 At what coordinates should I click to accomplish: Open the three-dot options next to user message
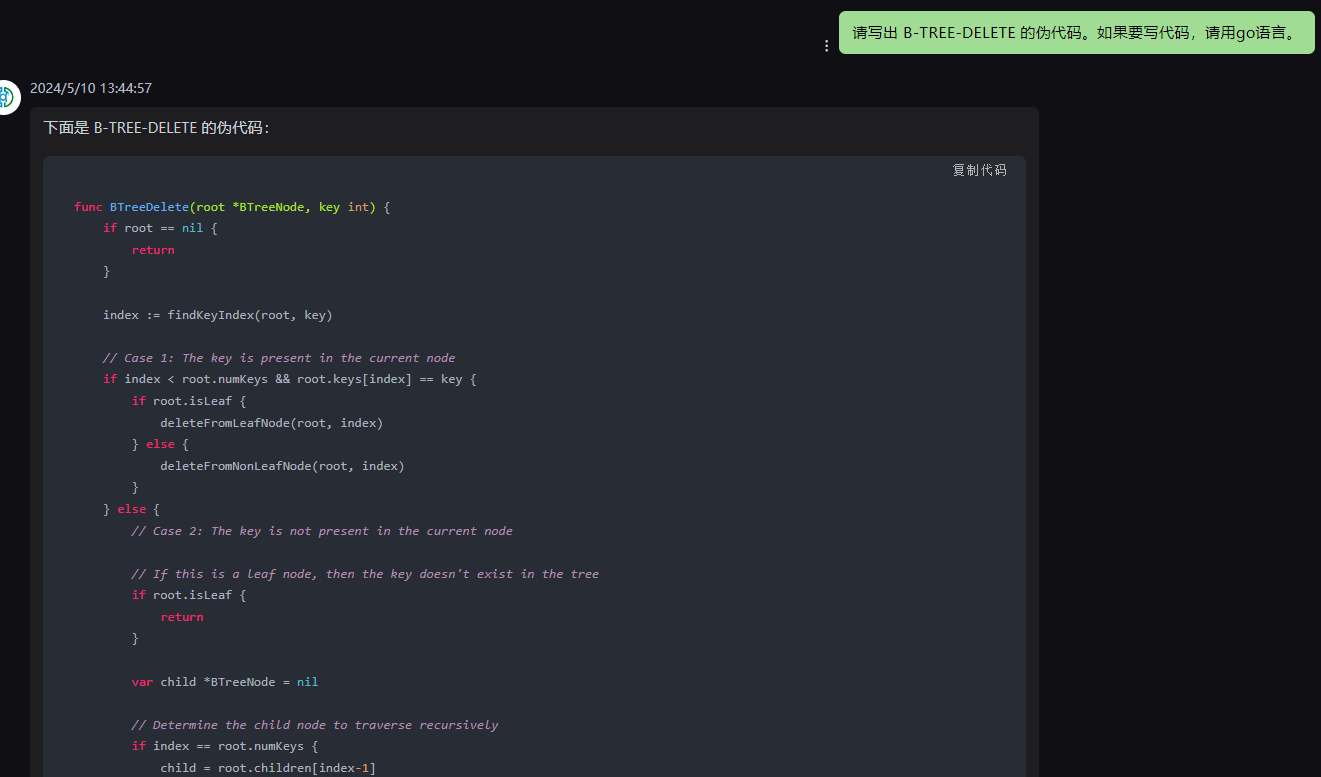pyautogui.click(x=826, y=46)
